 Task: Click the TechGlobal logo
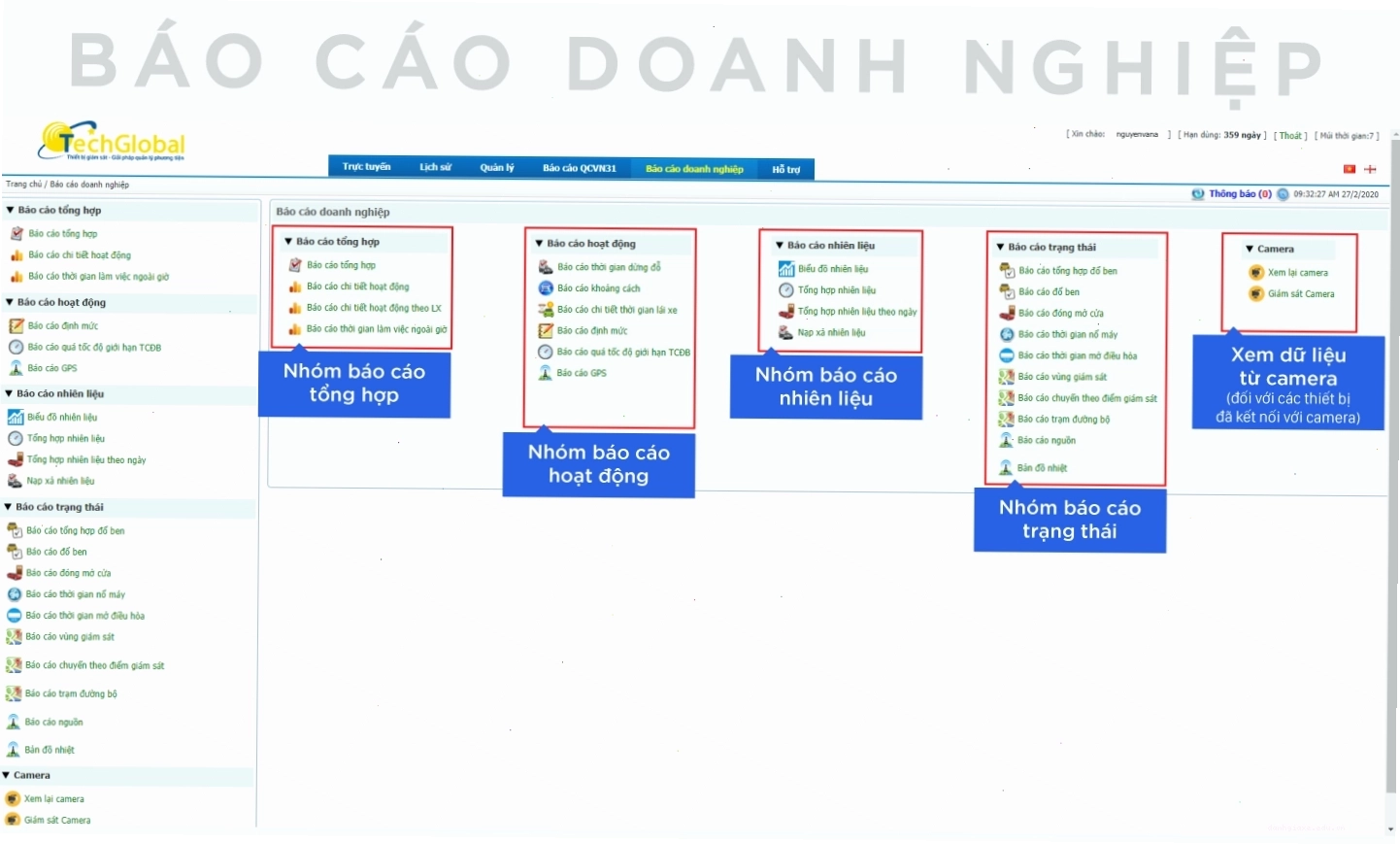[112, 142]
